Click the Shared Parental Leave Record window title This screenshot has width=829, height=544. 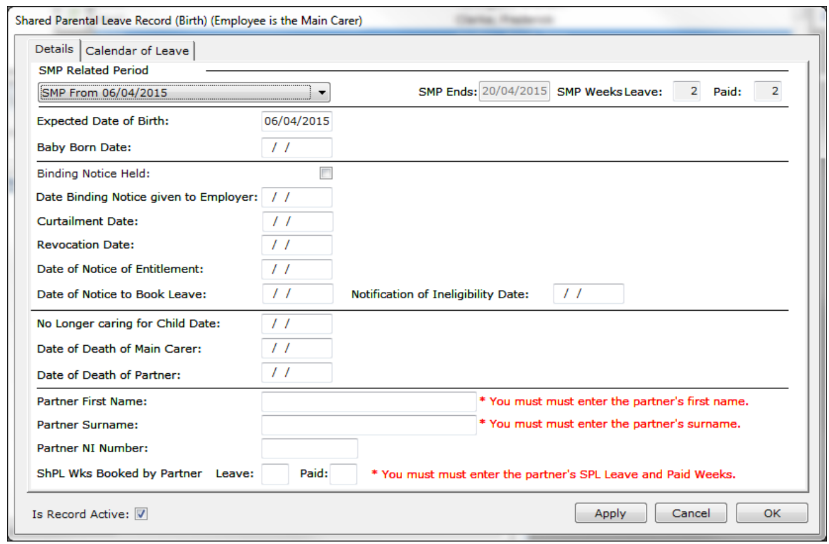pyautogui.click(x=189, y=21)
